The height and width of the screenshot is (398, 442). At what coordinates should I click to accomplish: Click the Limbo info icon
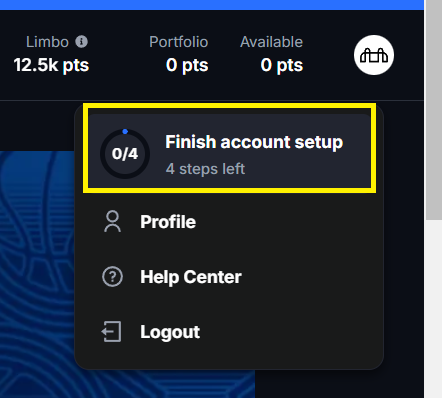tap(81, 42)
